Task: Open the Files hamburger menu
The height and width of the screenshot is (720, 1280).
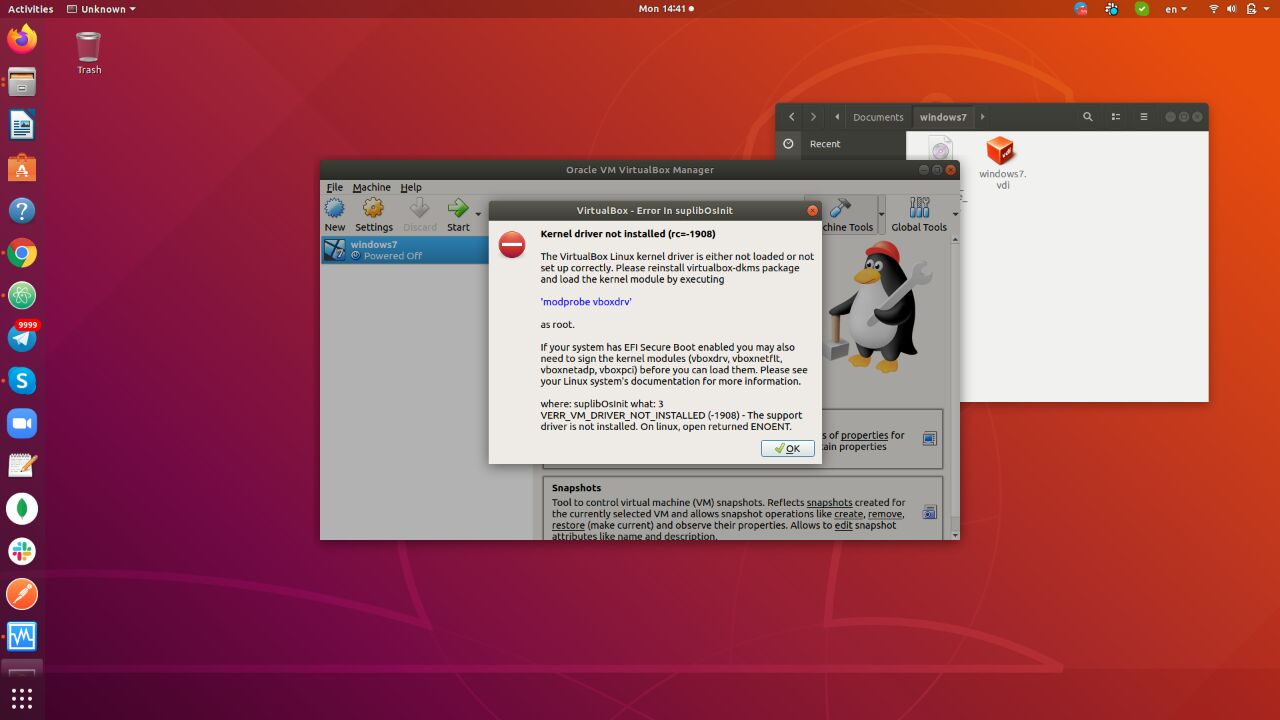Action: click(x=1144, y=117)
